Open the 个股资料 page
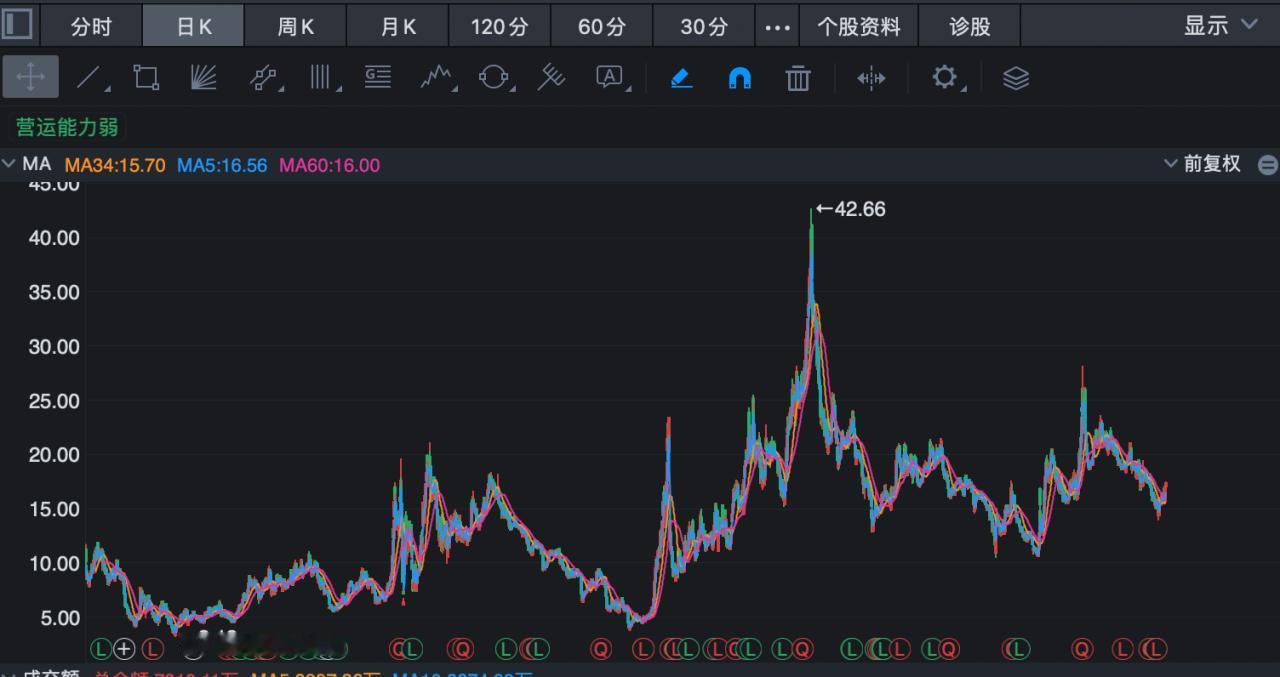 click(859, 27)
